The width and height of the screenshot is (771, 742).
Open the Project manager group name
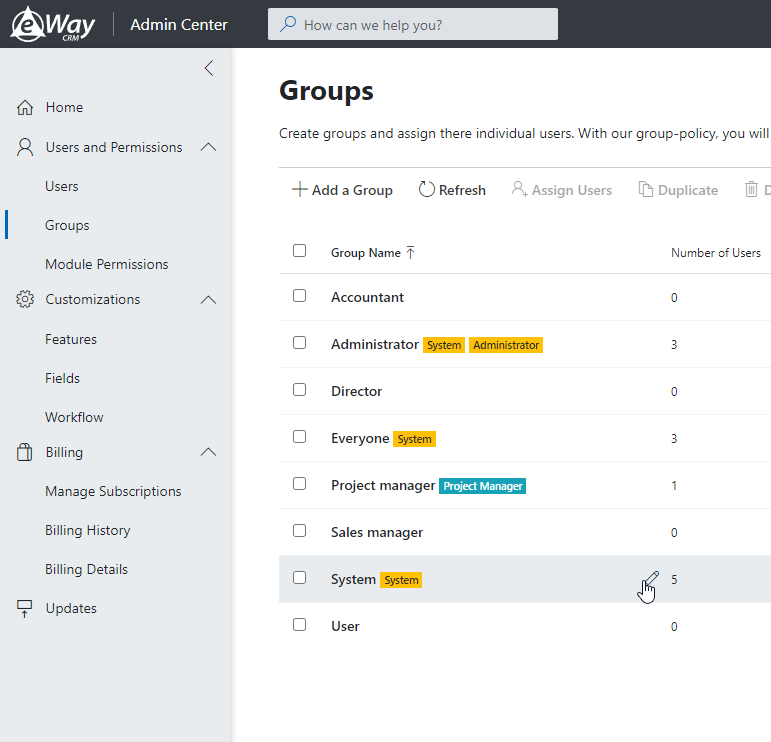[383, 486]
